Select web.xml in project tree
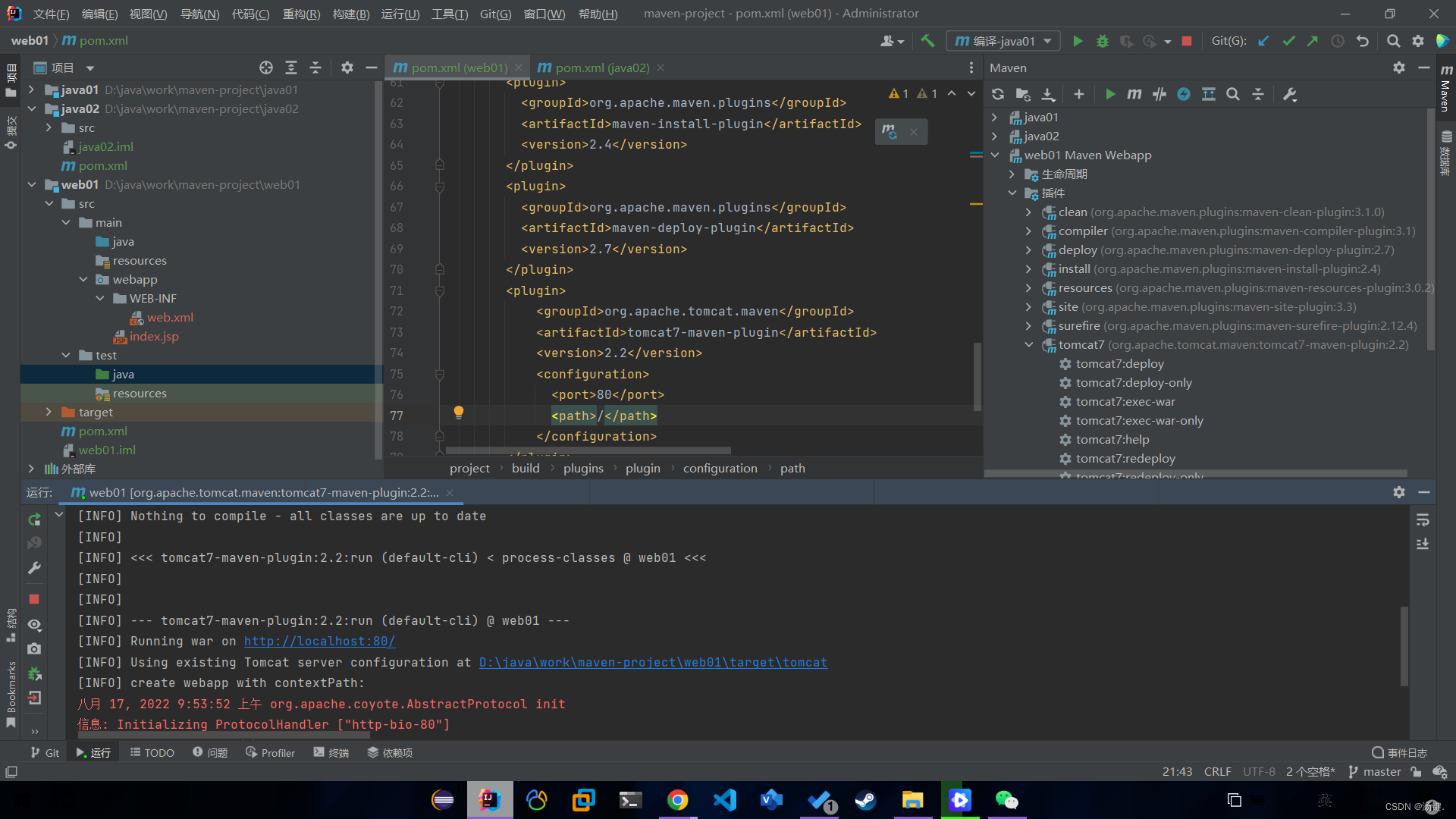This screenshot has height=819, width=1456. (x=170, y=318)
